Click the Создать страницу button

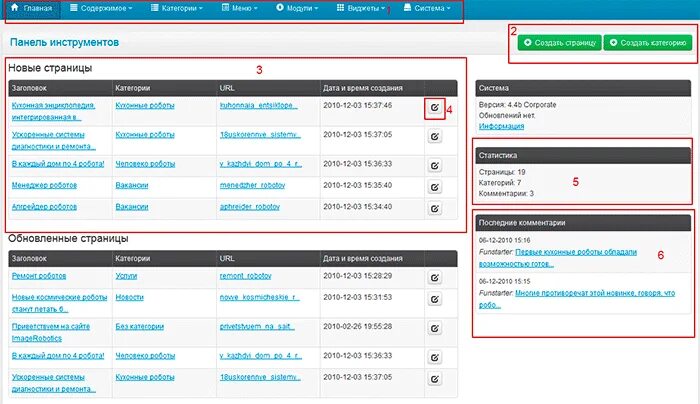(x=560, y=43)
